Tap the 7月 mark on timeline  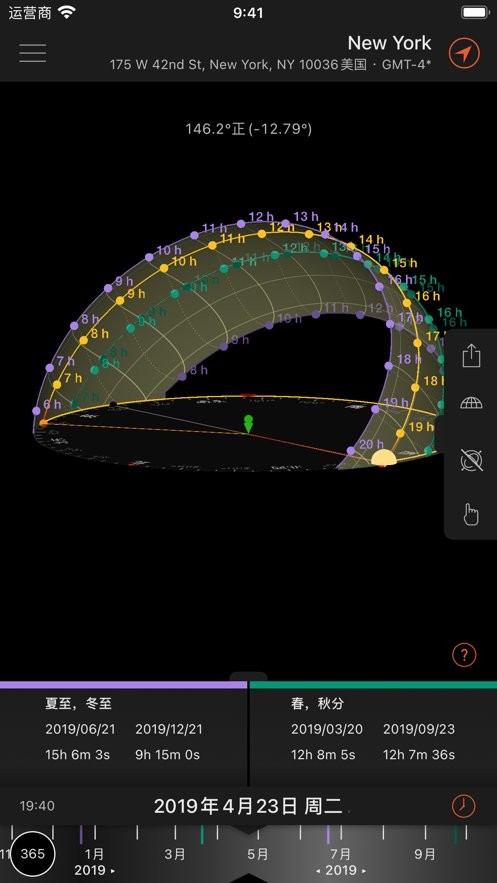(x=339, y=854)
